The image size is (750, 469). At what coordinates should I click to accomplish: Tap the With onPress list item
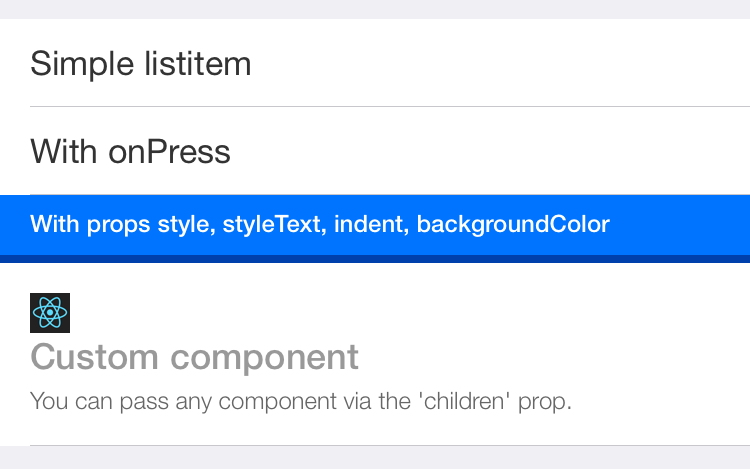tap(131, 152)
